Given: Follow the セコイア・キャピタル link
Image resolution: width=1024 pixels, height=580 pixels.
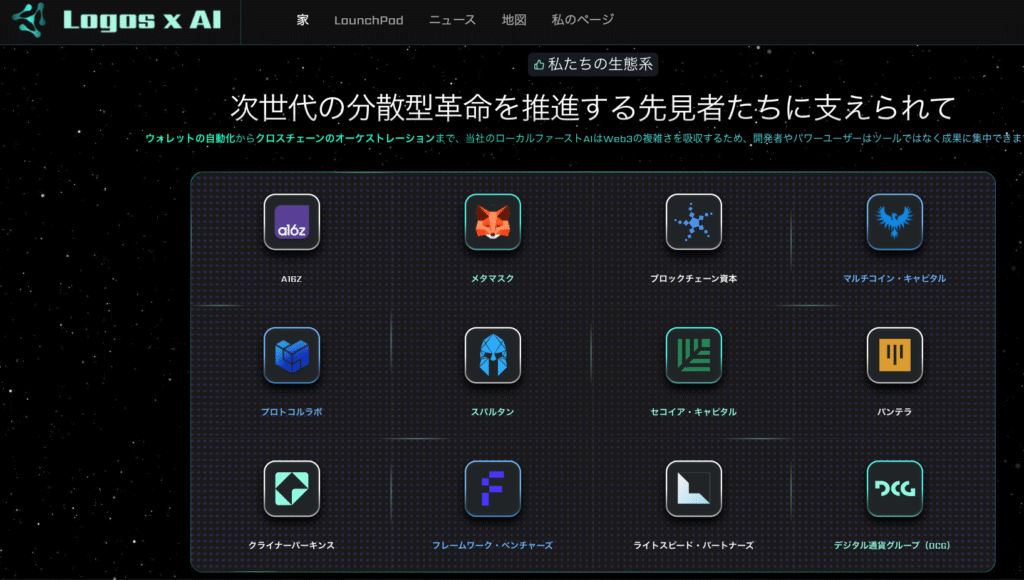Looking at the screenshot, I should (694, 411).
